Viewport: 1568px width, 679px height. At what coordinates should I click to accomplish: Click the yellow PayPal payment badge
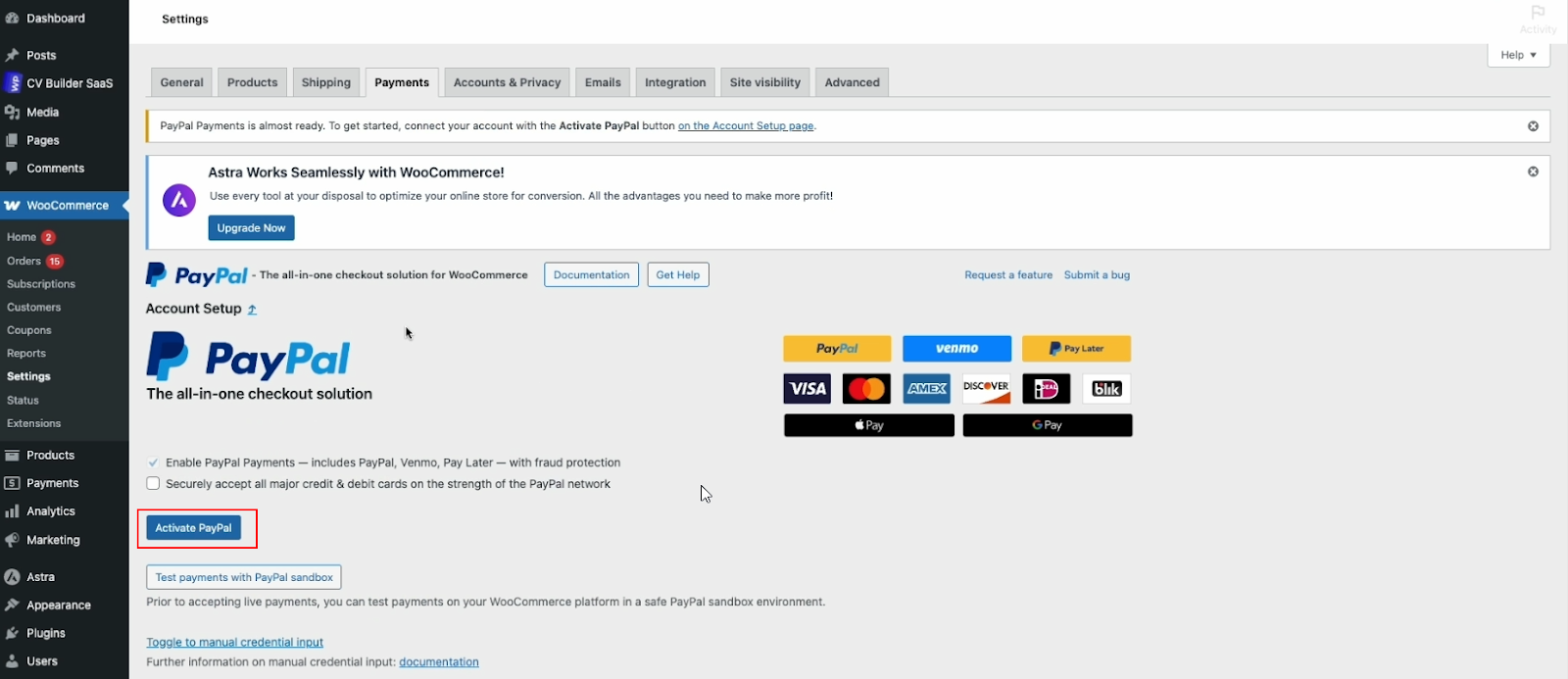pos(837,349)
